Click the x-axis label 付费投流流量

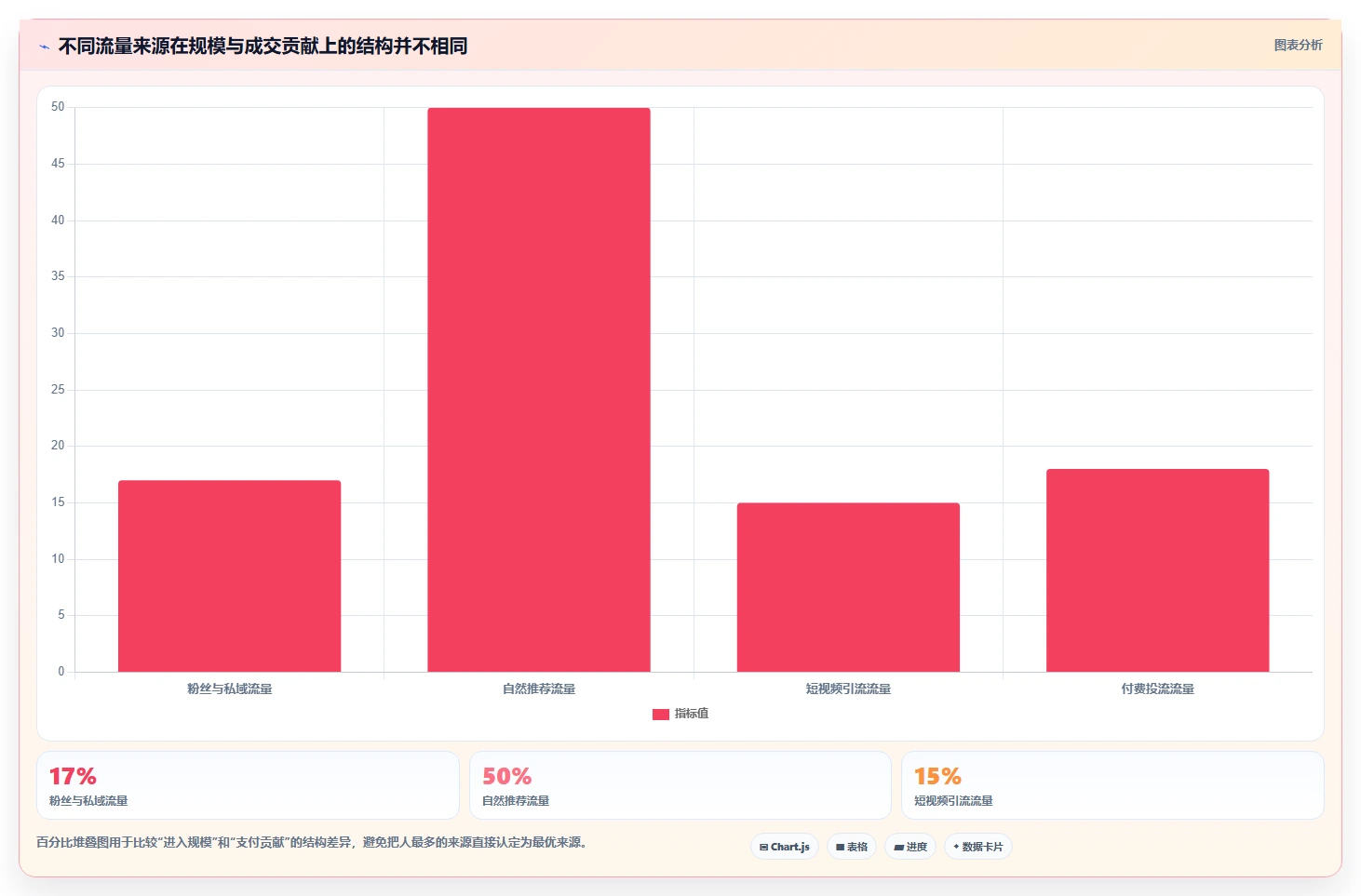pyautogui.click(x=1157, y=689)
